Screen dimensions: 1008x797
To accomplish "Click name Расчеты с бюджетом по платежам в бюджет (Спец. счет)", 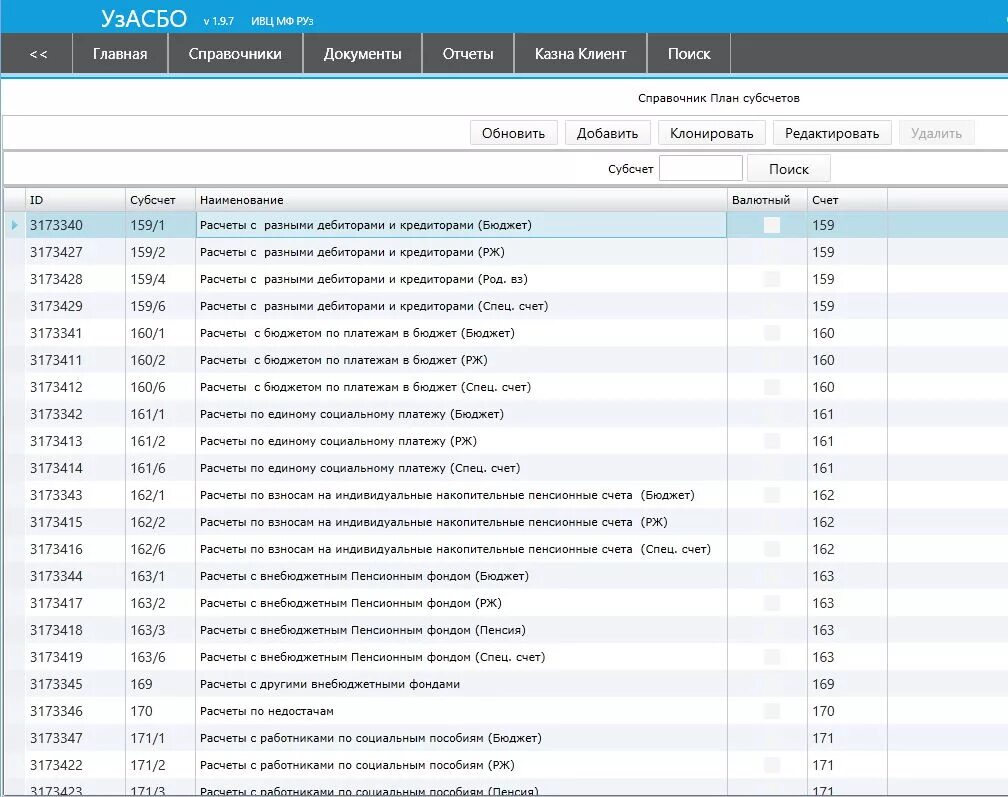I will pos(365,387).
